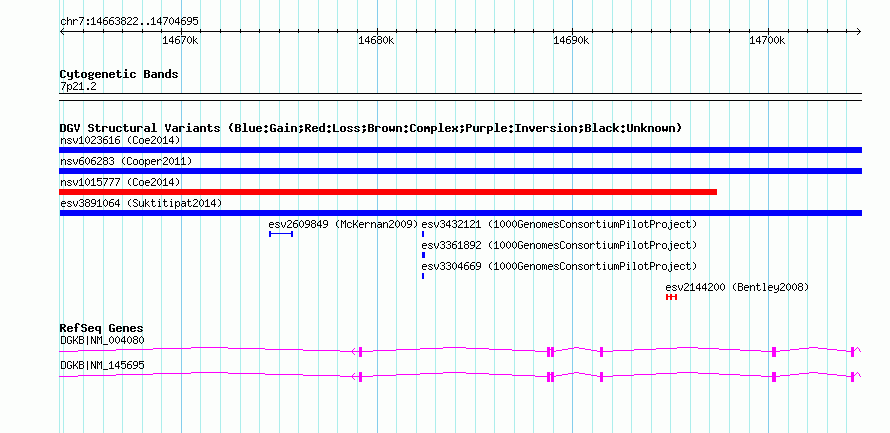Click the RefSeq Genes track title
Image resolution: width=890 pixels, height=433 pixels.
pos(101,328)
